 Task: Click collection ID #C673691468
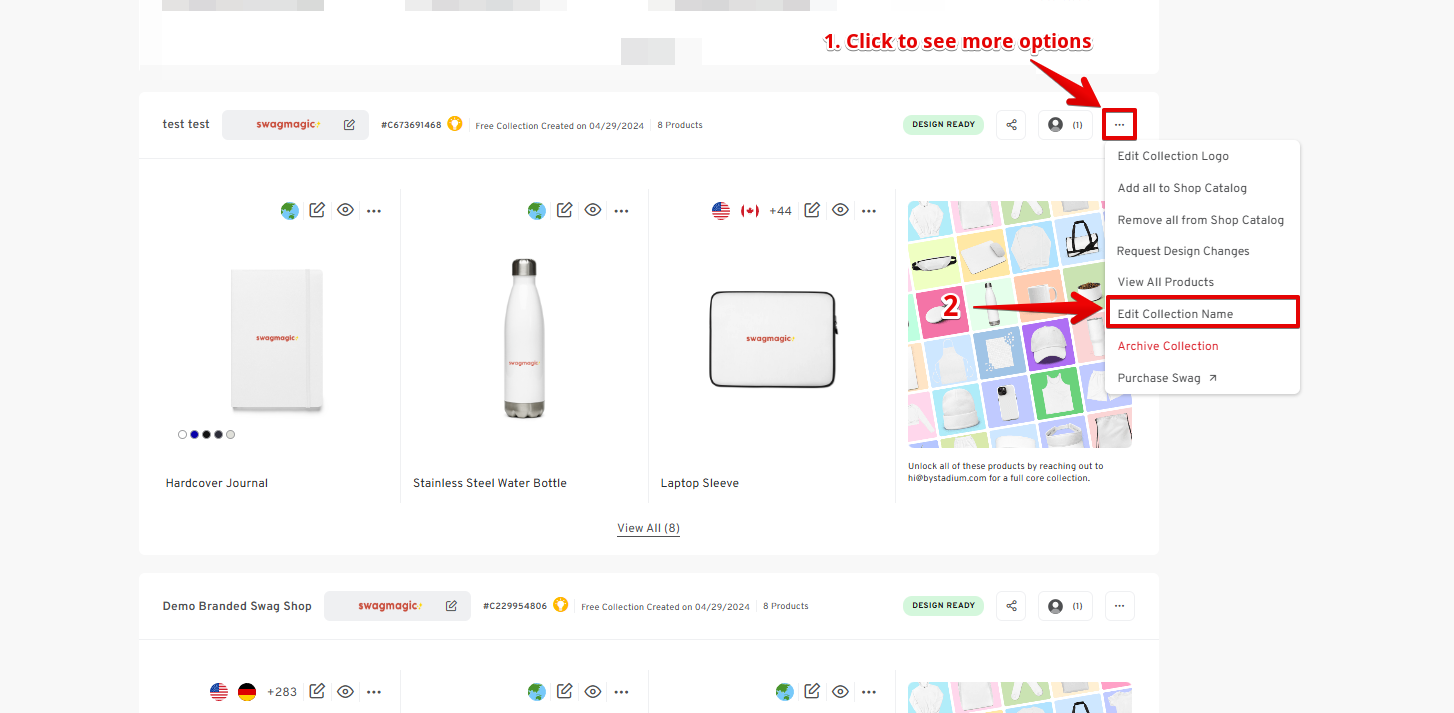pyautogui.click(x=411, y=125)
